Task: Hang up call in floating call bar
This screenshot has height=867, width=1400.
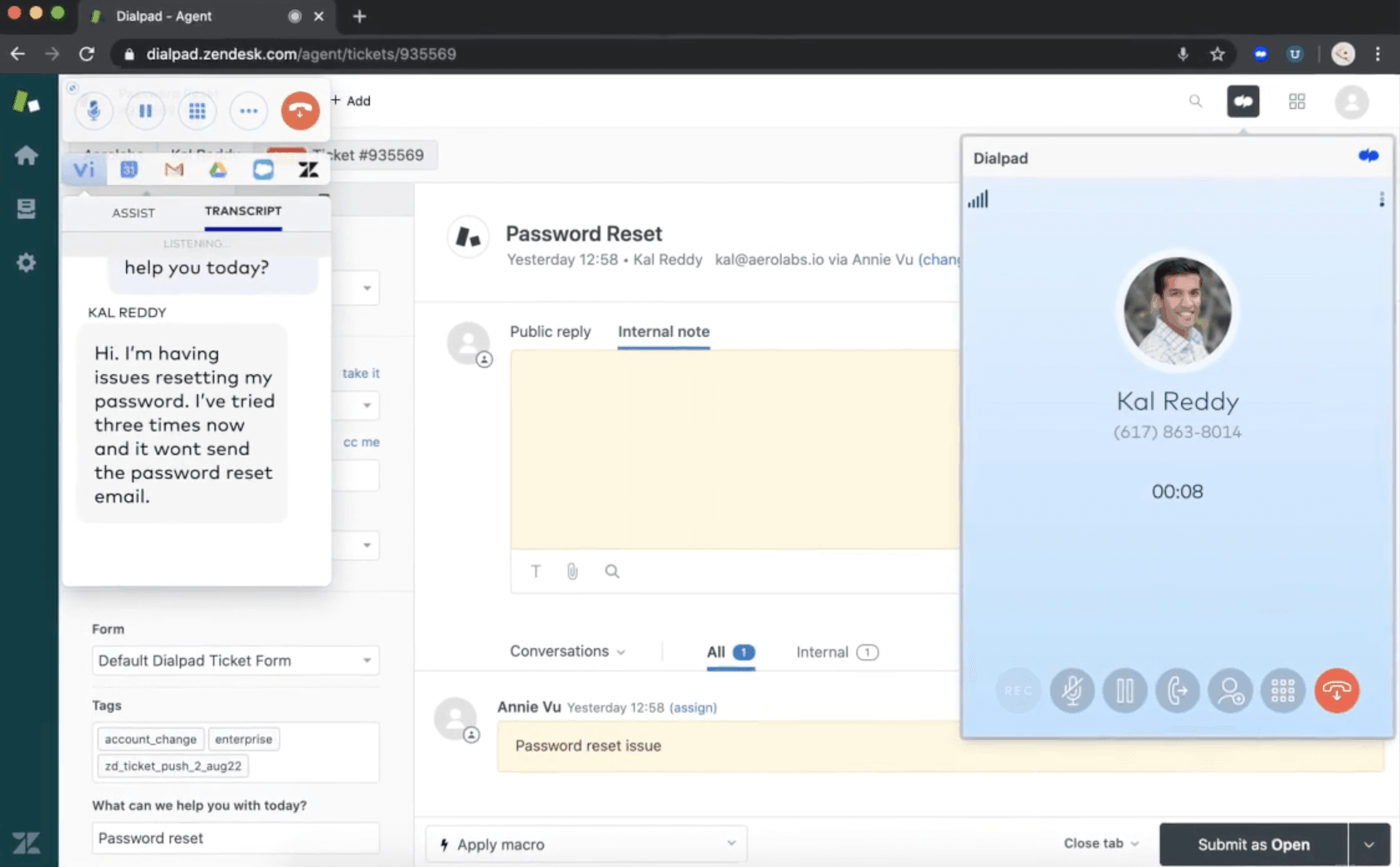Action: (x=300, y=110)
